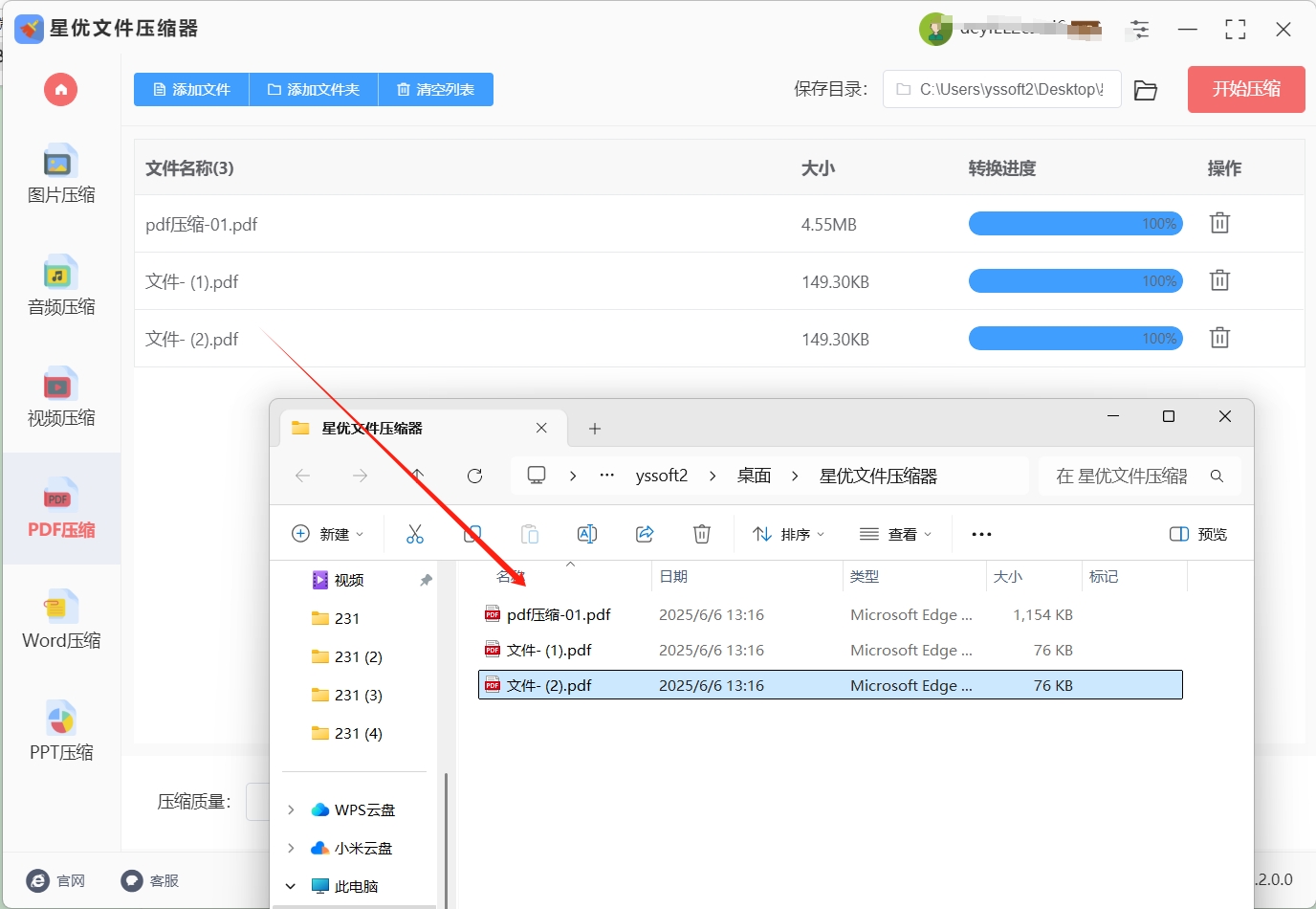Select 文件- (2).pdf in the Explorer list
Viewport: 1316px width, 909px height.
[830, 685]
